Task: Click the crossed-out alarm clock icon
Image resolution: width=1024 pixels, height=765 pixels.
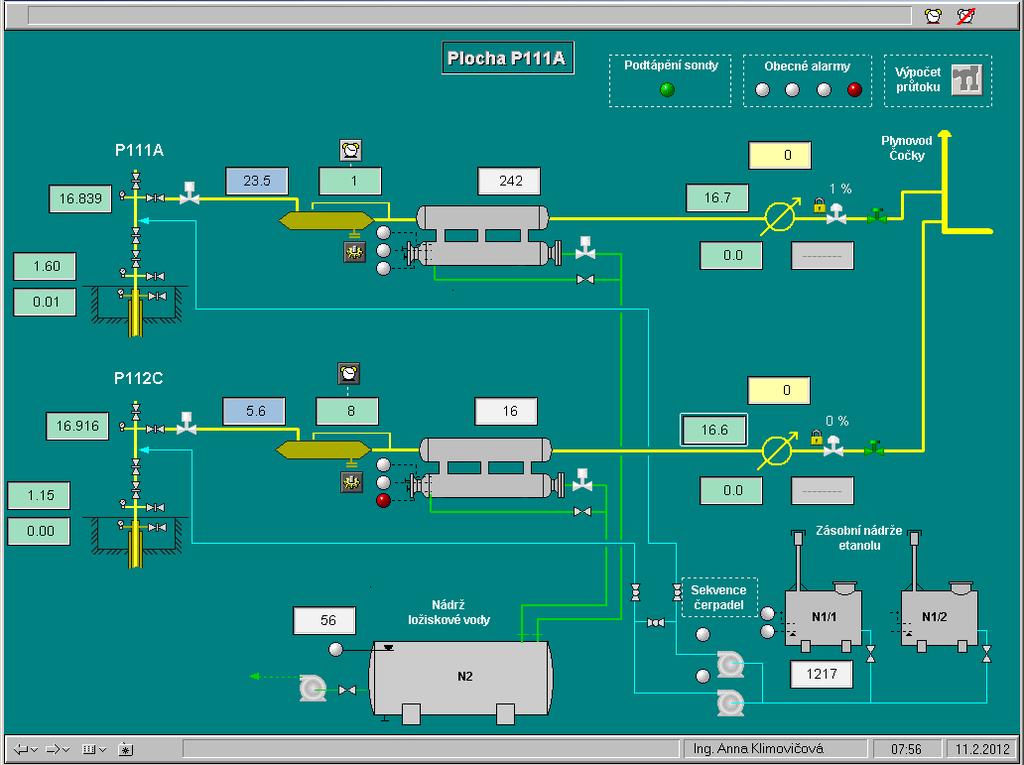Action: (966, 16)
